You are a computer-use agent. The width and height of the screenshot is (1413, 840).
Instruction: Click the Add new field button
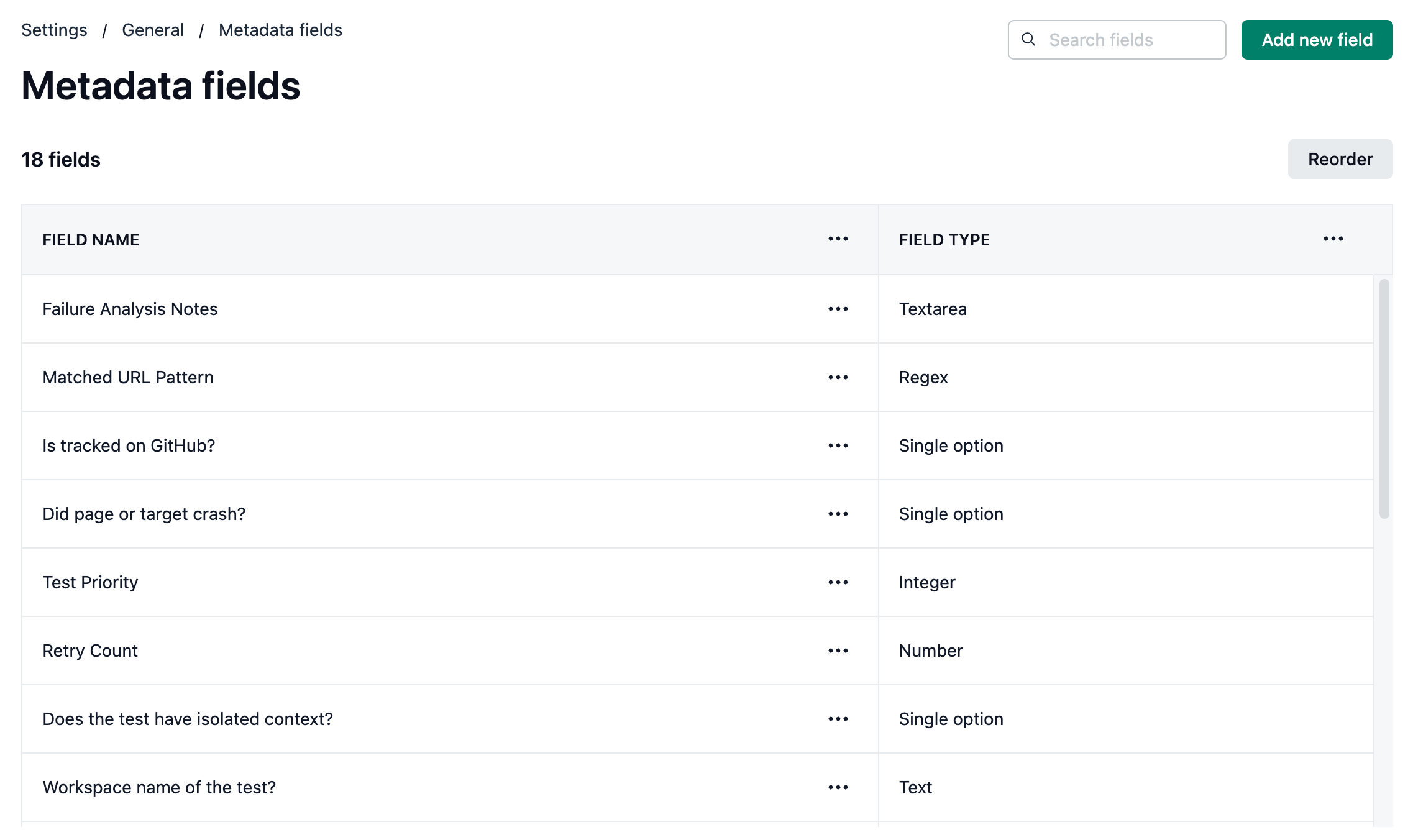pos(1317,40)
